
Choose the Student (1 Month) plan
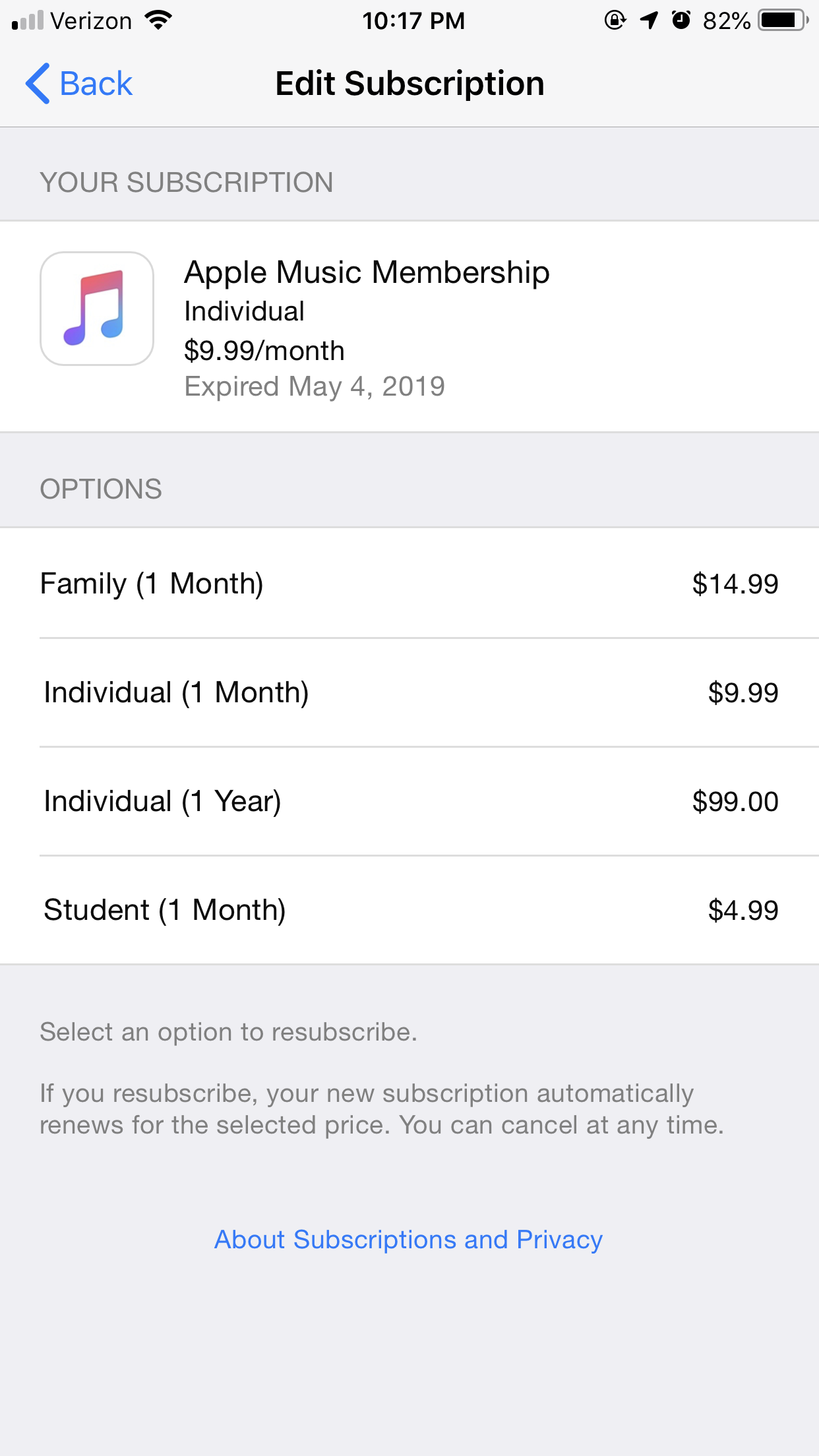pyautogui.click(x=165, y=910)
